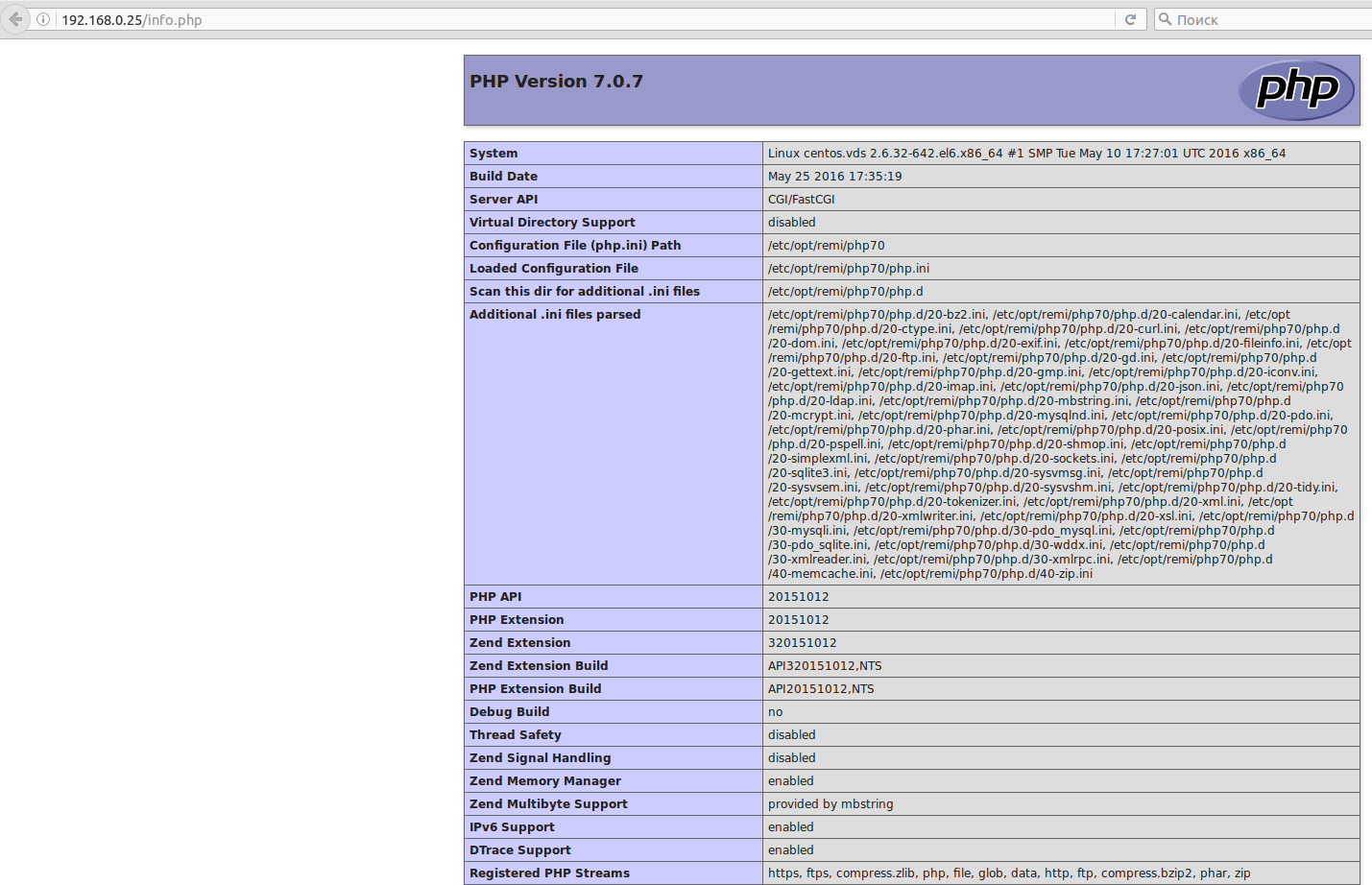This screenshot has height=885, width=1372.
Task: Click the Thread Safety label
Action: pos(515,735)
